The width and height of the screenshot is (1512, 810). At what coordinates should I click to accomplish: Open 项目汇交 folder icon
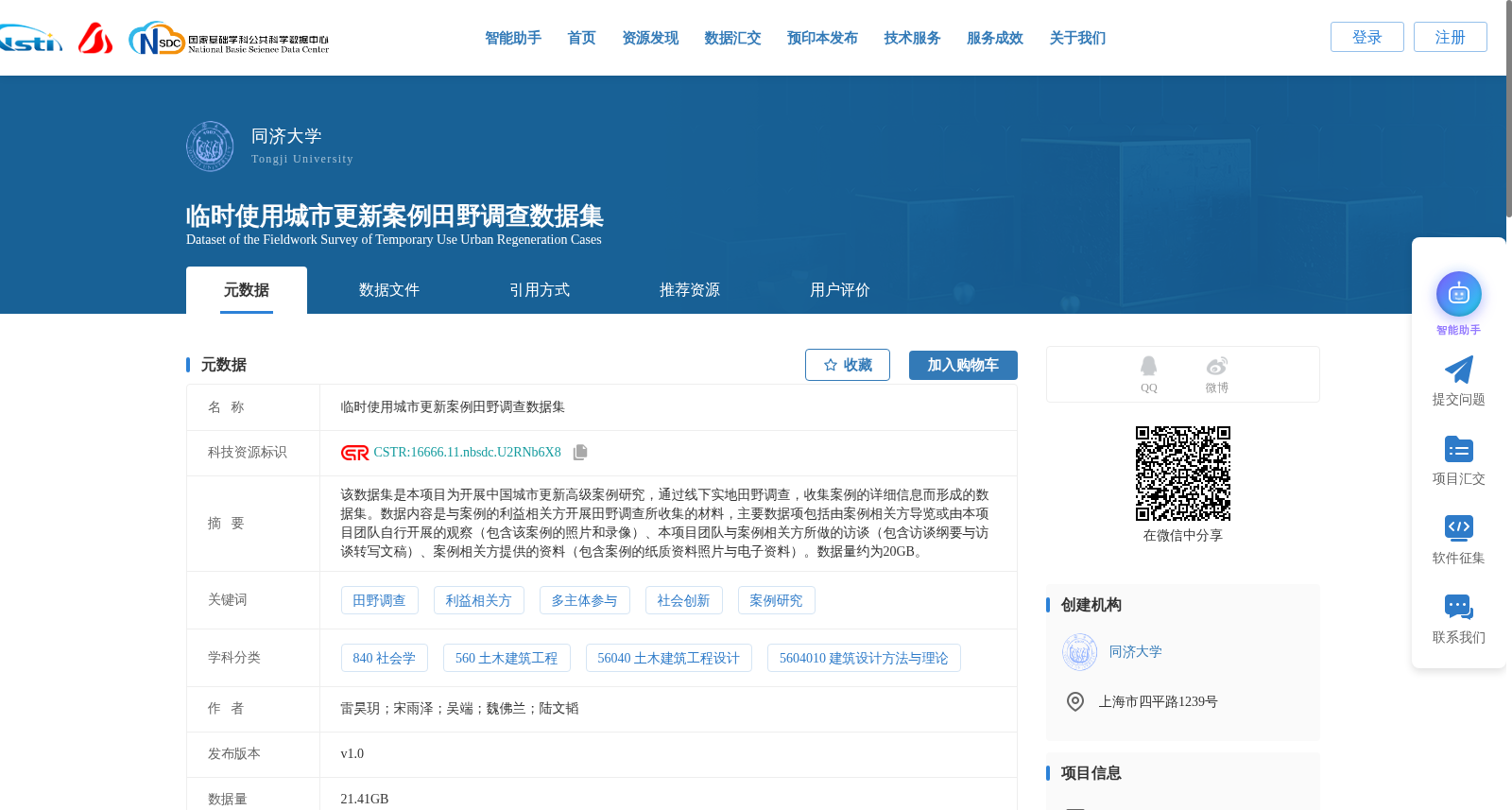1459,449
